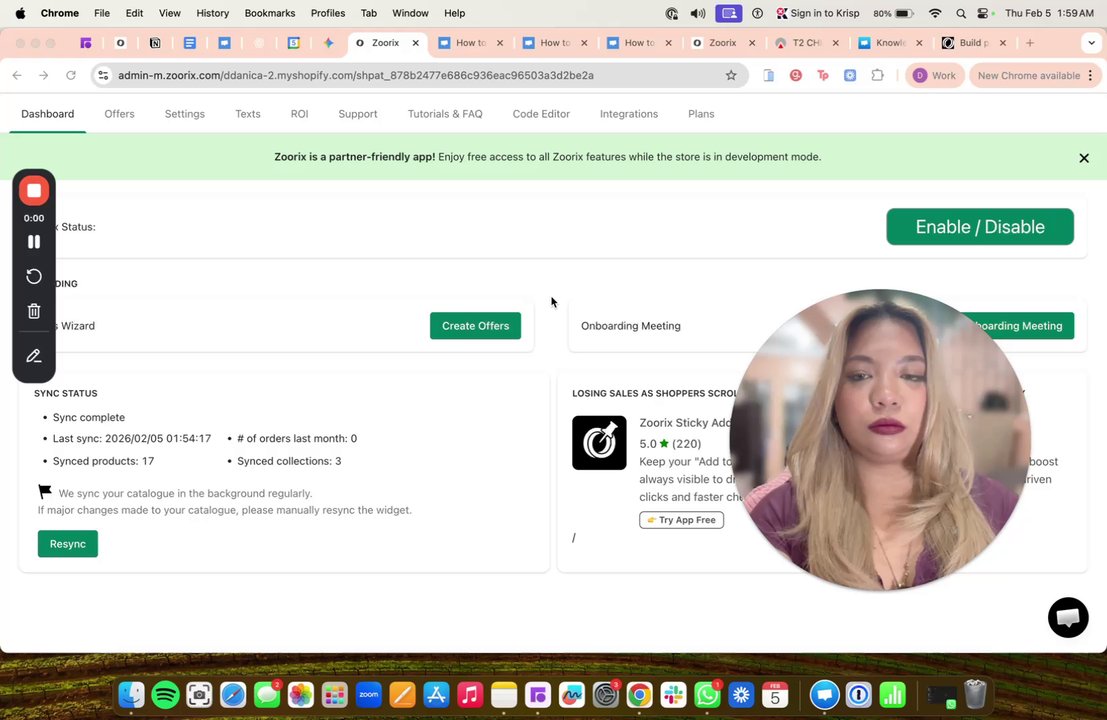This screenshot has height=720, width=1107.
Task: Open the Notion pinned tab
Action: click(x=155, y=43)
